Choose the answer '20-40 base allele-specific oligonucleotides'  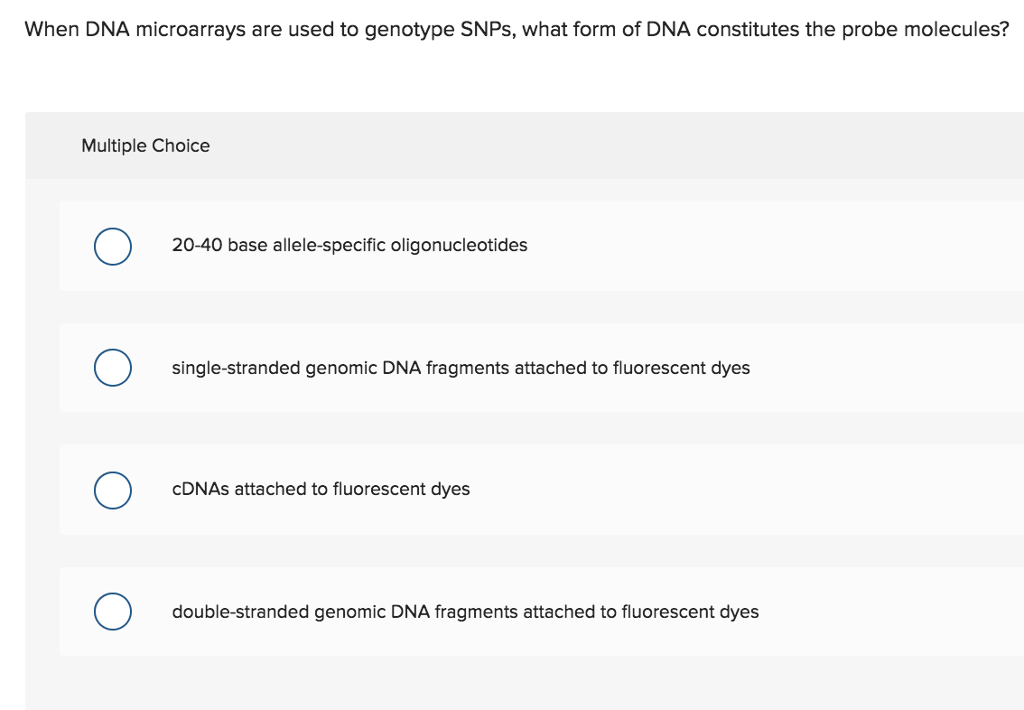(350, 245)
